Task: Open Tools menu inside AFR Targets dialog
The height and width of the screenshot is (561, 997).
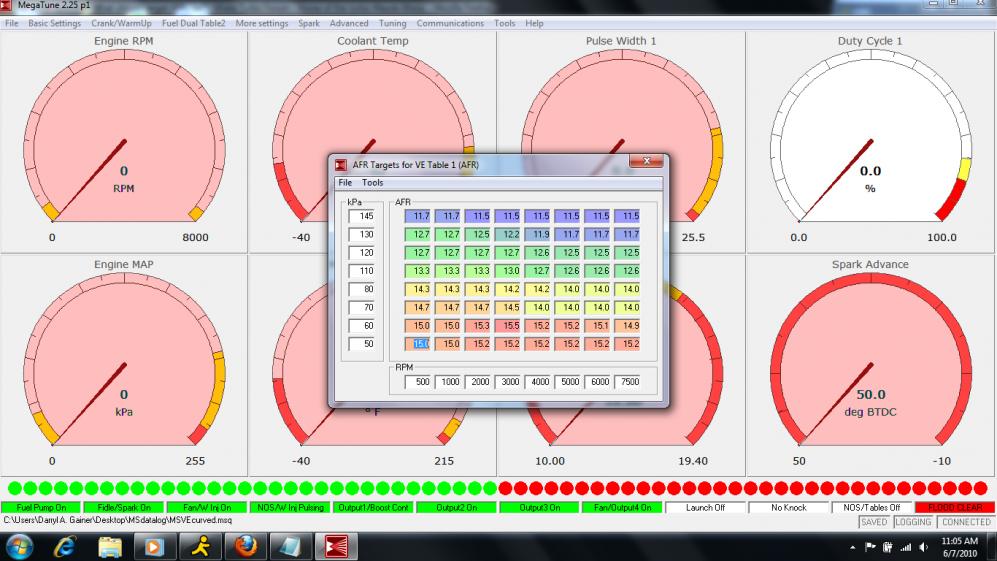Action: 373,183
